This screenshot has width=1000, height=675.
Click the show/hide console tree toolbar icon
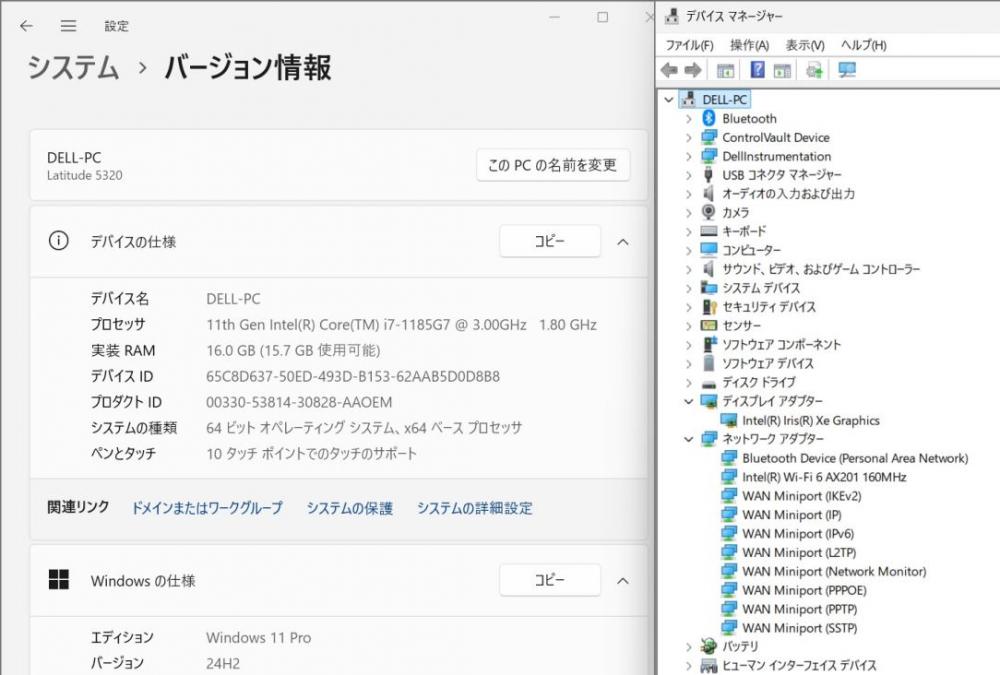coord(725,70)
